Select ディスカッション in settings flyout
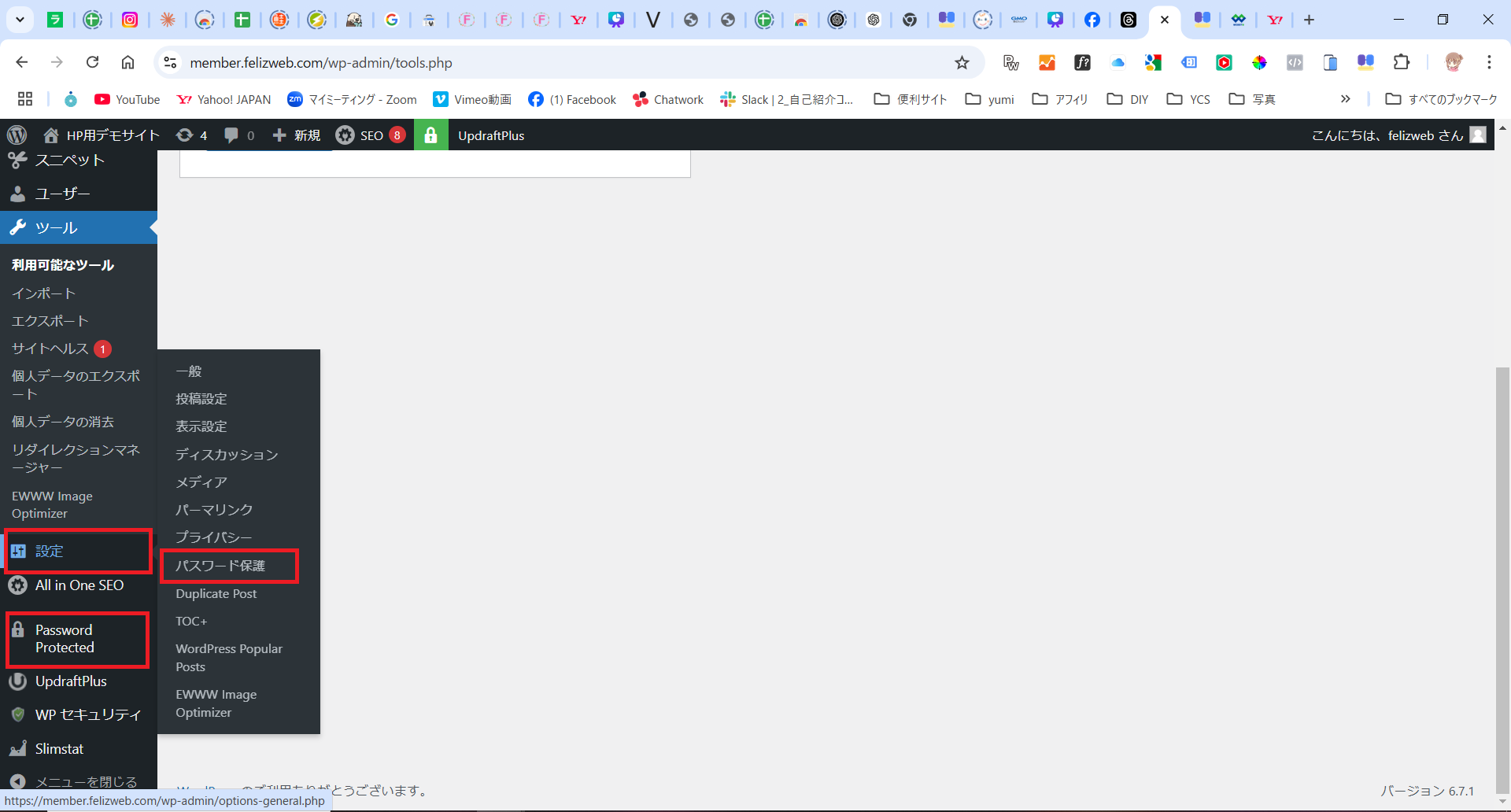1511x812 pixels. (227, 455)
